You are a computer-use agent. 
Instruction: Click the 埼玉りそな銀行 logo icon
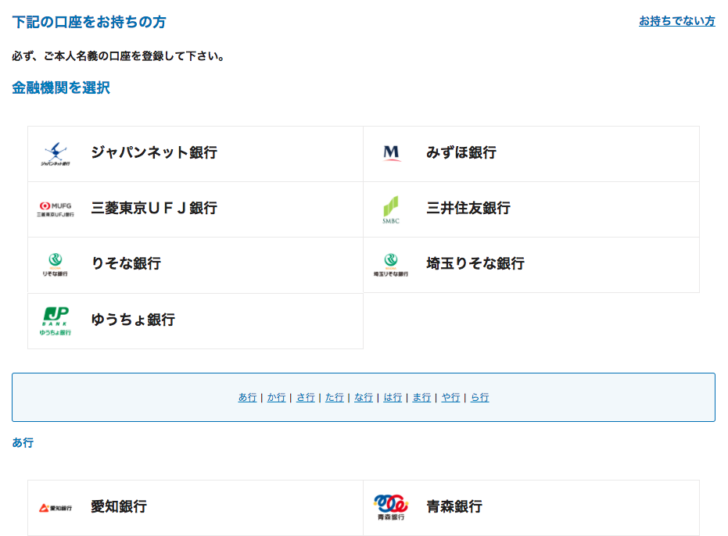(391, 265)
